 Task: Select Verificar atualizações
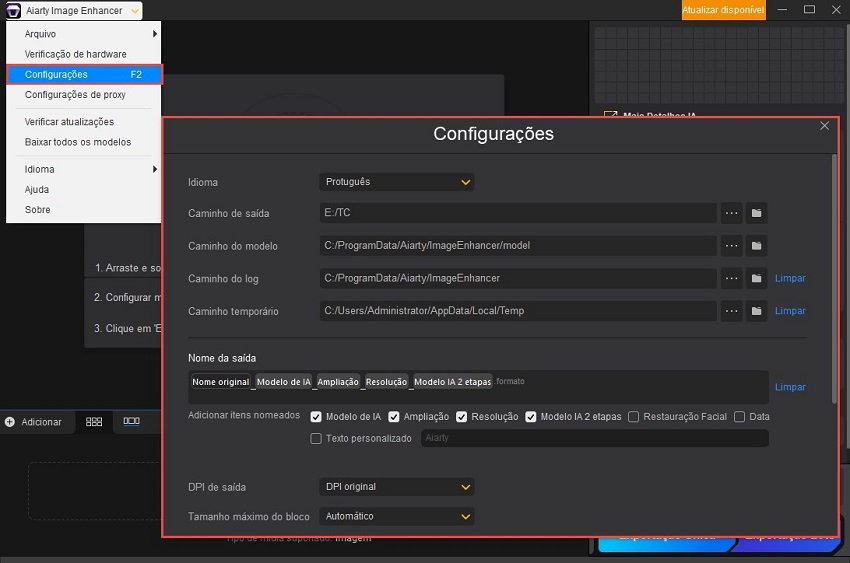tap(83, 122)
